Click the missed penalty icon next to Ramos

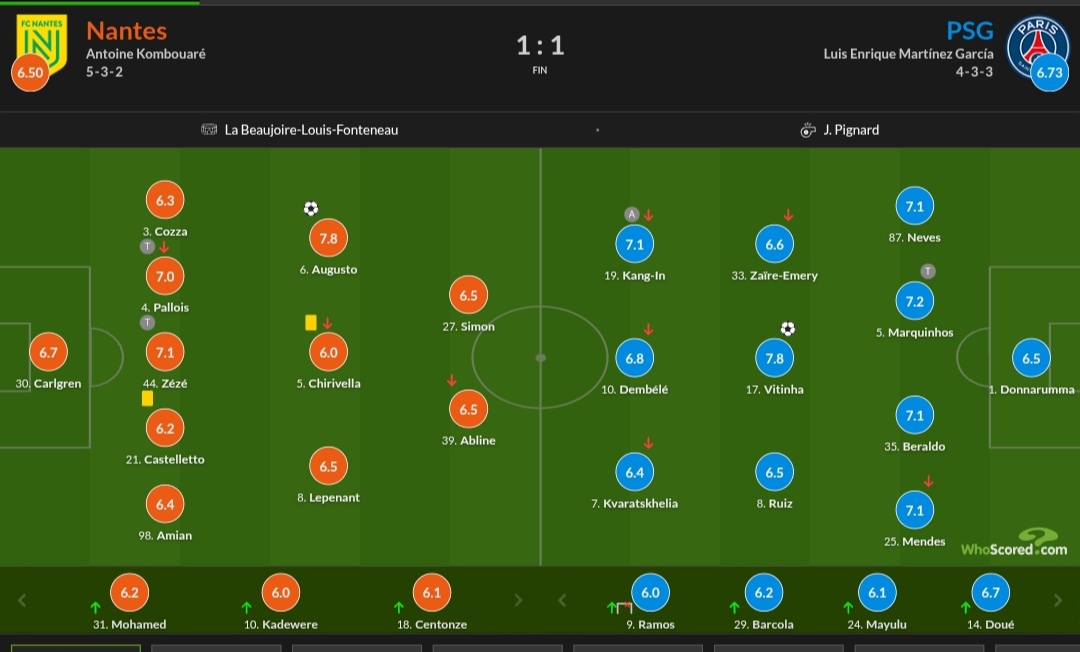click(x=624, y=607)
